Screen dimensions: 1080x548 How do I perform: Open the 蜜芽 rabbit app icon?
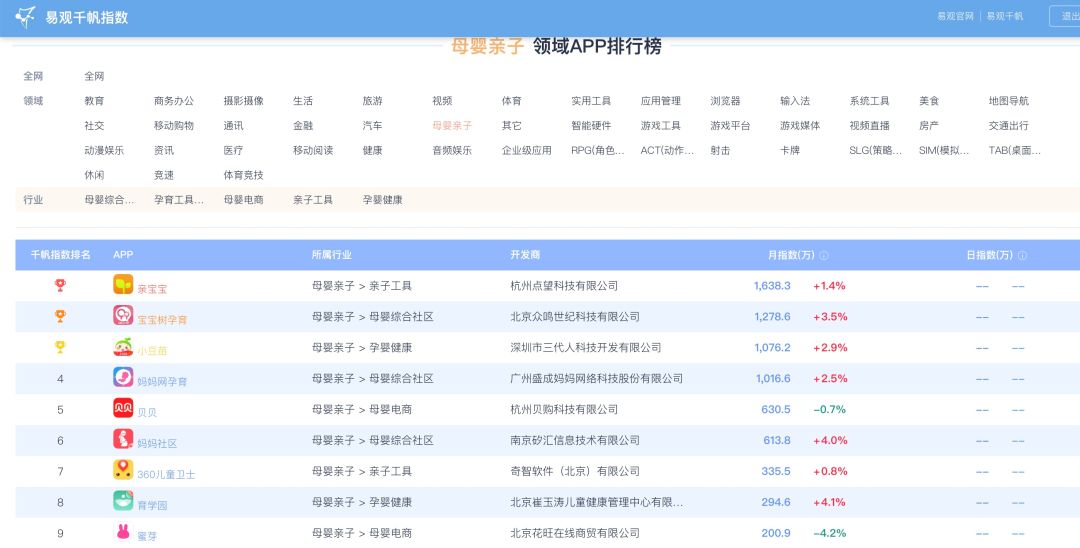coord(123,532)
